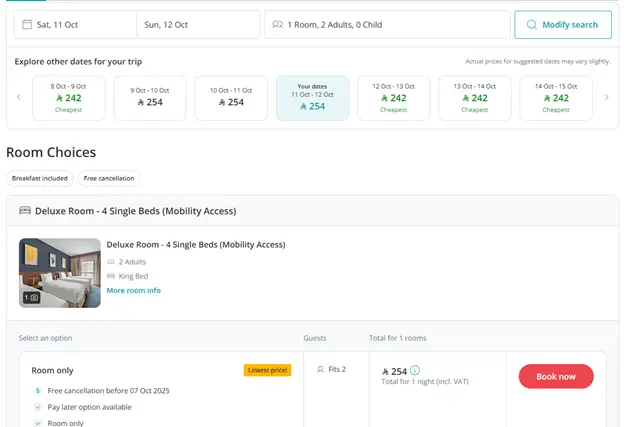The width and height of the screenshot is (624, 427).
Task: Open the room and guests selector
Action: click(x=387, y=24)
